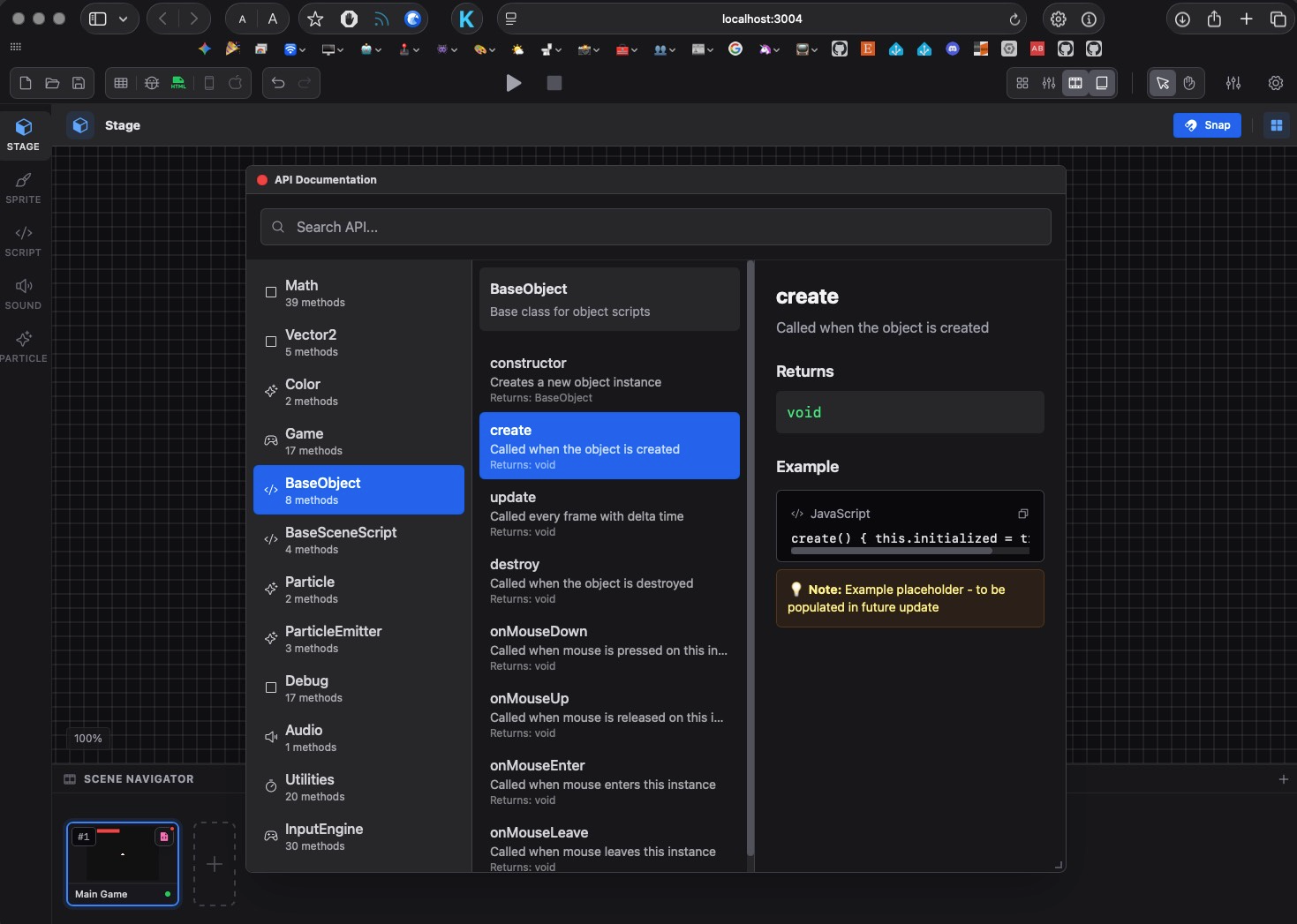Select the Math category in API list

358,292
